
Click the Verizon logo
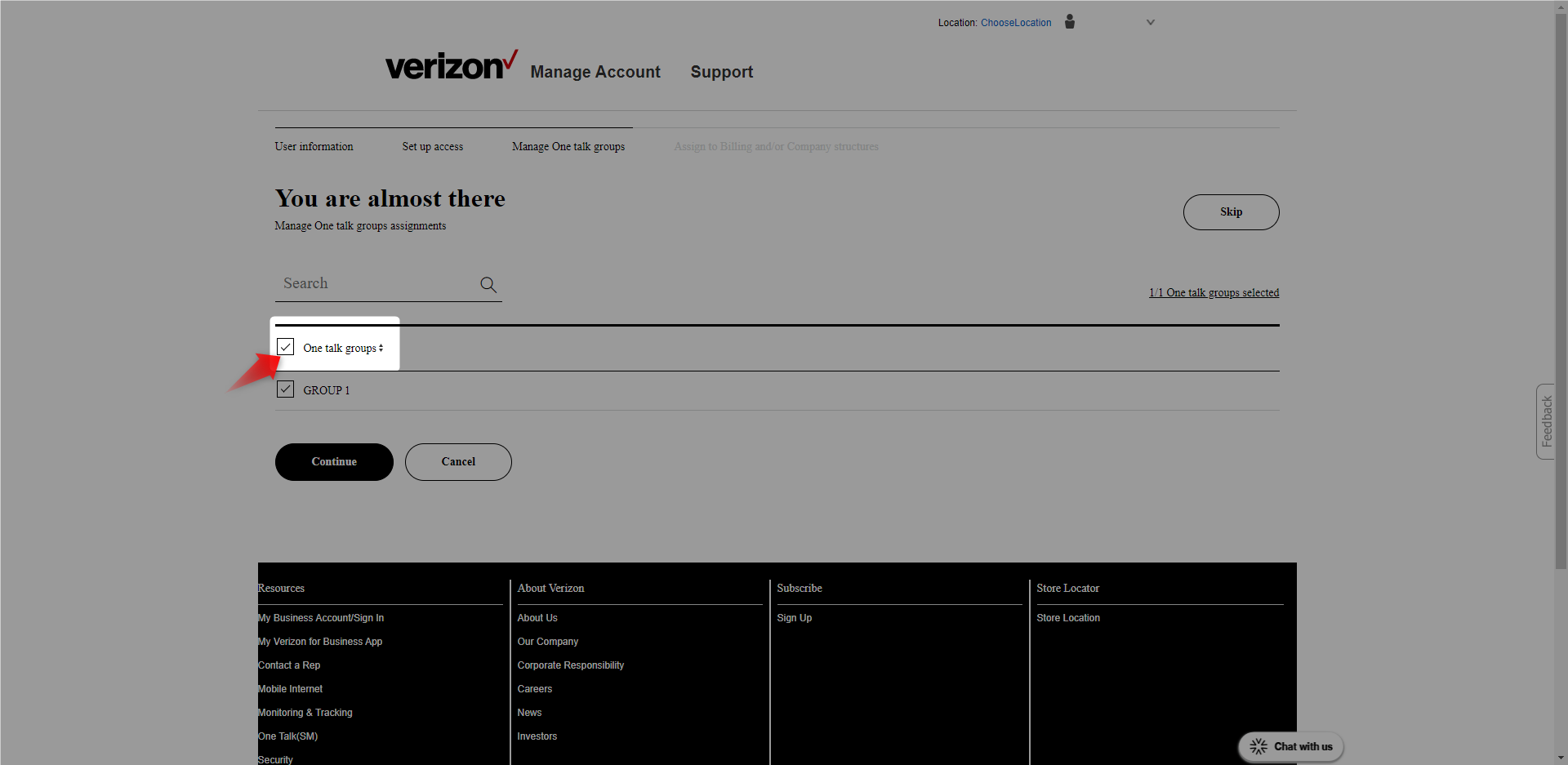click(x=451, y=64)
